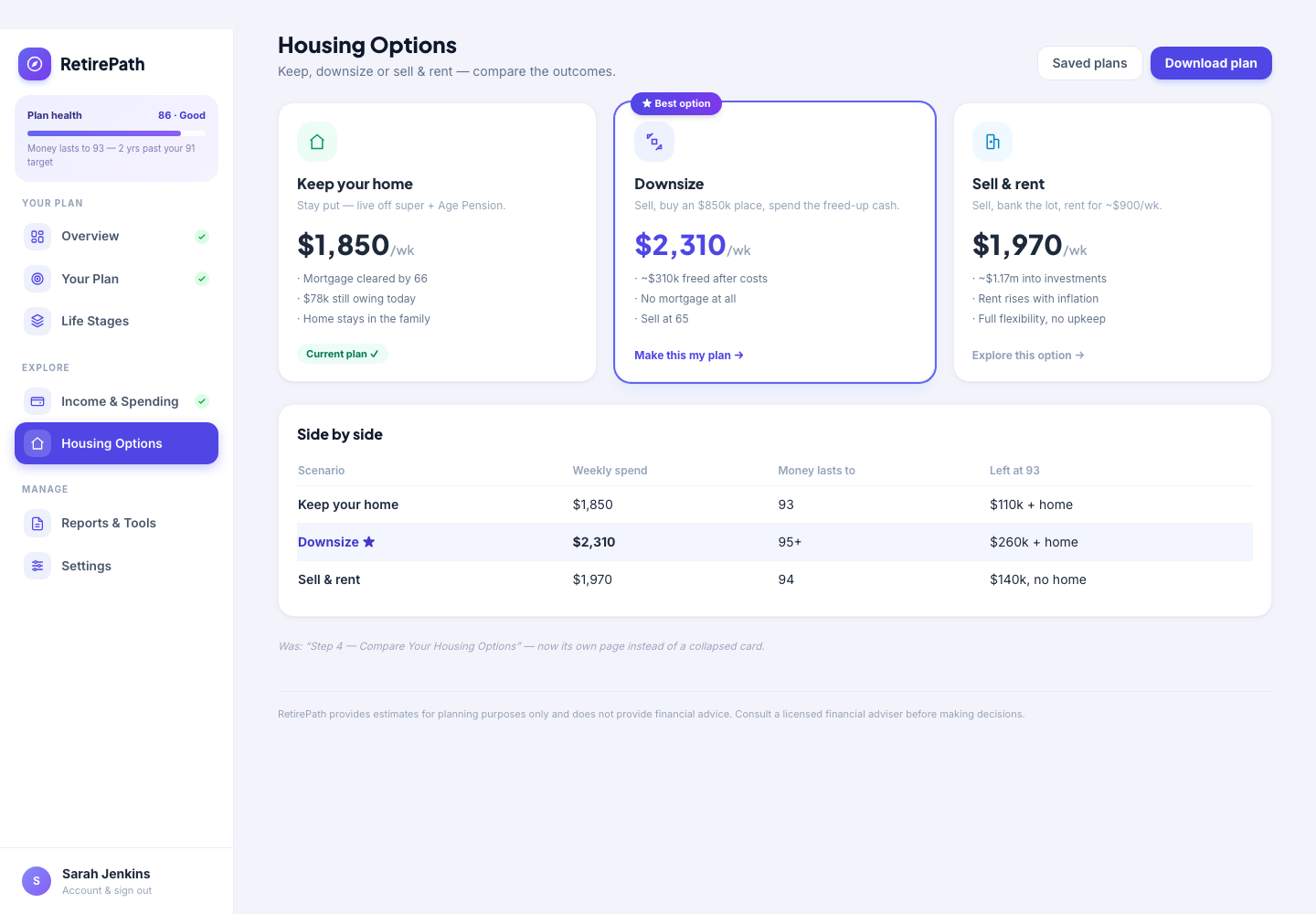Screen dimensions: 1316x914
Task: Click the green check beside Your Plan
Action: point(202,279)
